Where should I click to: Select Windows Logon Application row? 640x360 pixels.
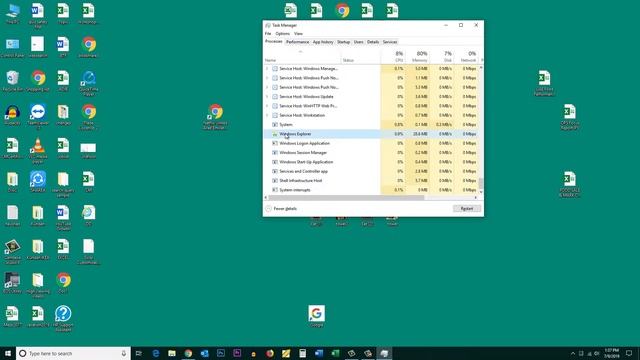point(371,143)
